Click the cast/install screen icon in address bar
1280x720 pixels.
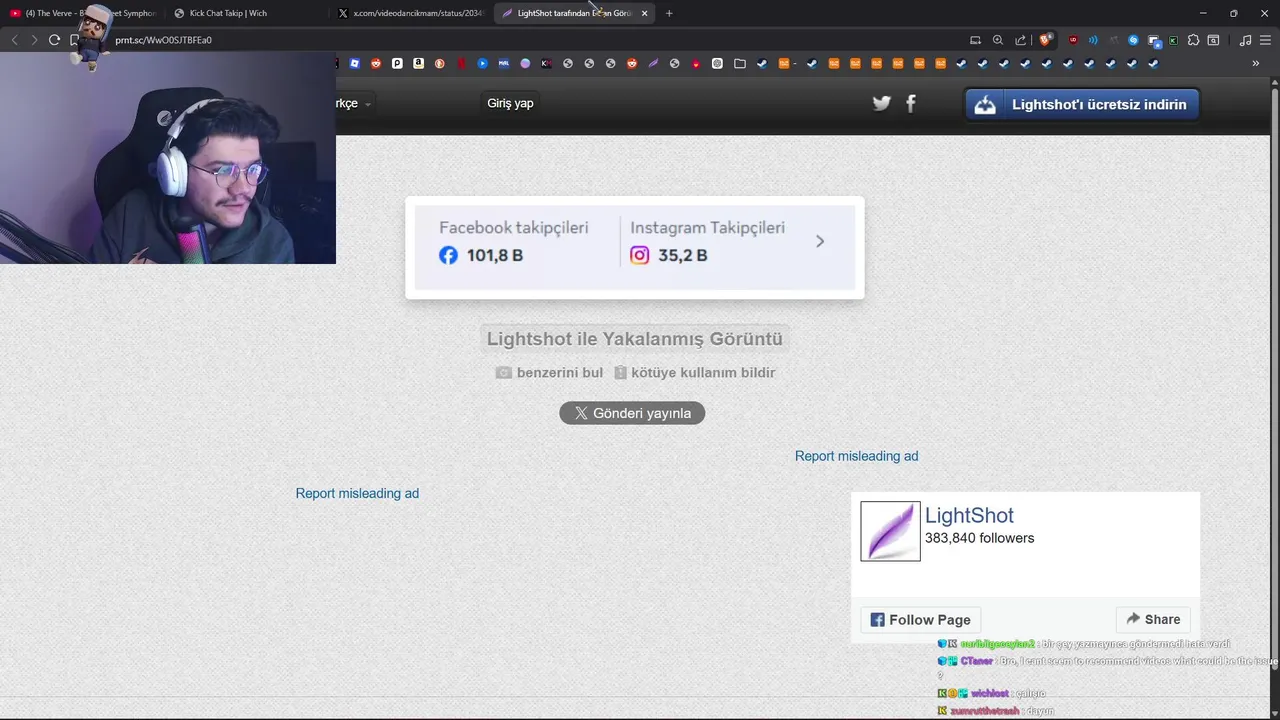[x=975, y=40]
